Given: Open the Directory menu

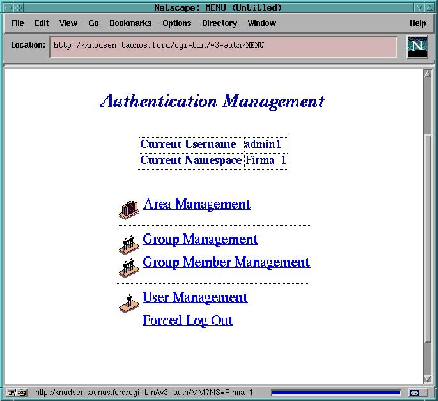Looking at the screenshot, I should [x=220, y=23].
